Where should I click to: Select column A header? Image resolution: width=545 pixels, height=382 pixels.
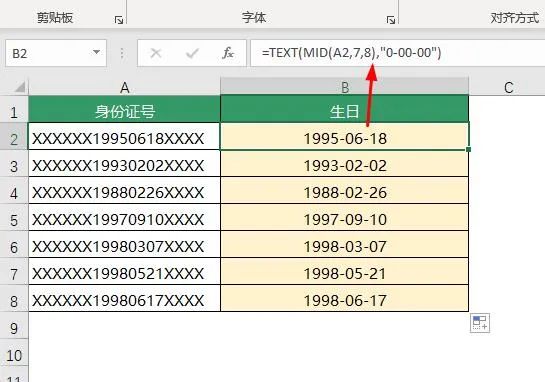point(124,87)
